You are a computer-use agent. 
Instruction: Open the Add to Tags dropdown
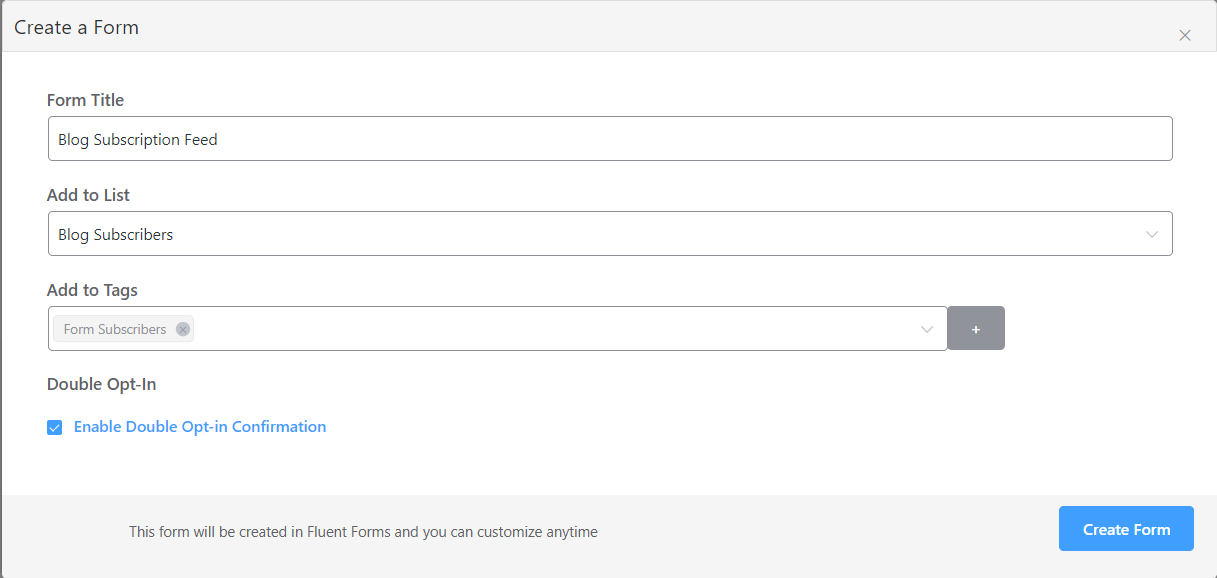pyautogui.click(x=500, y=327)
